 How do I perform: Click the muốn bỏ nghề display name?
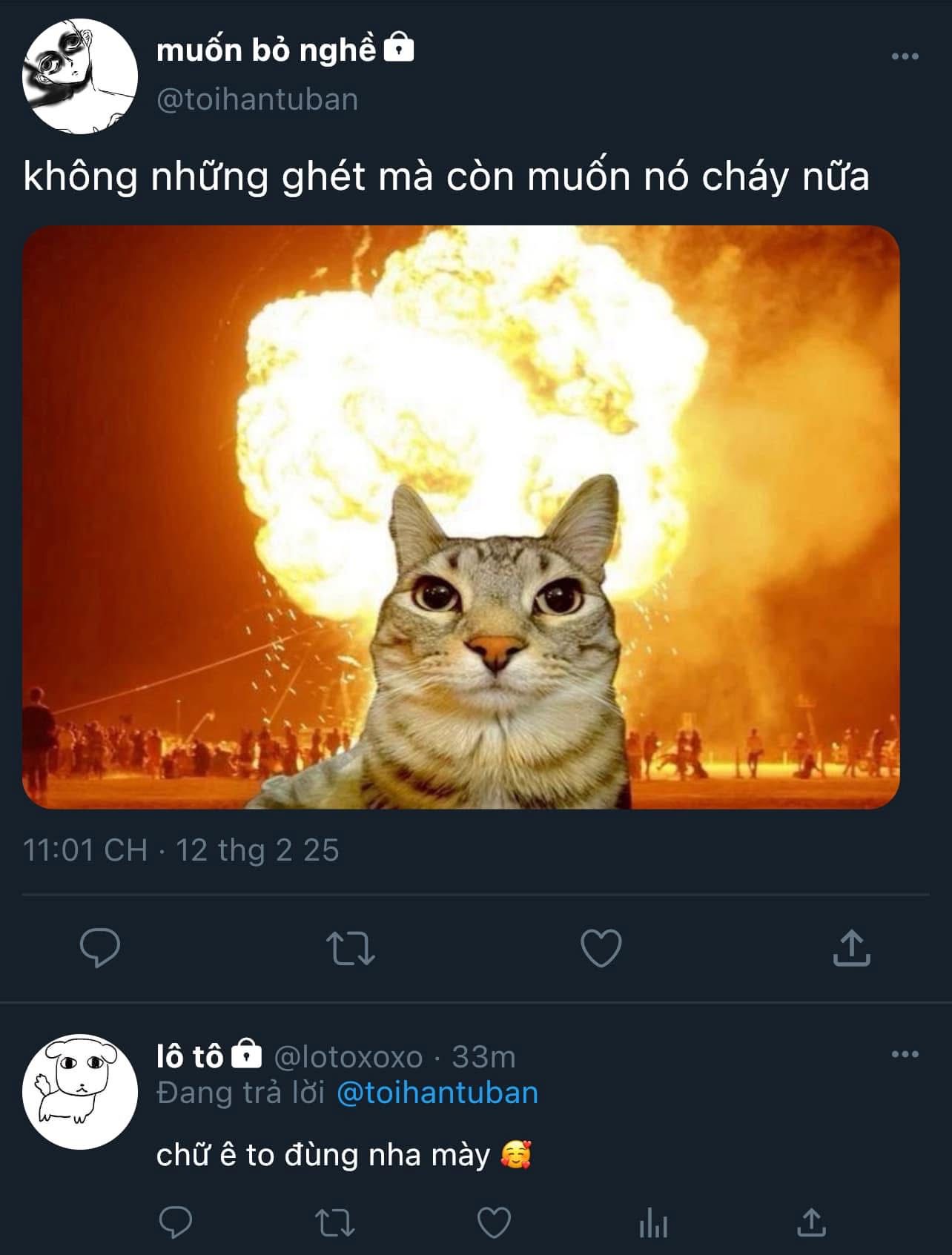[x=266, y=50]
